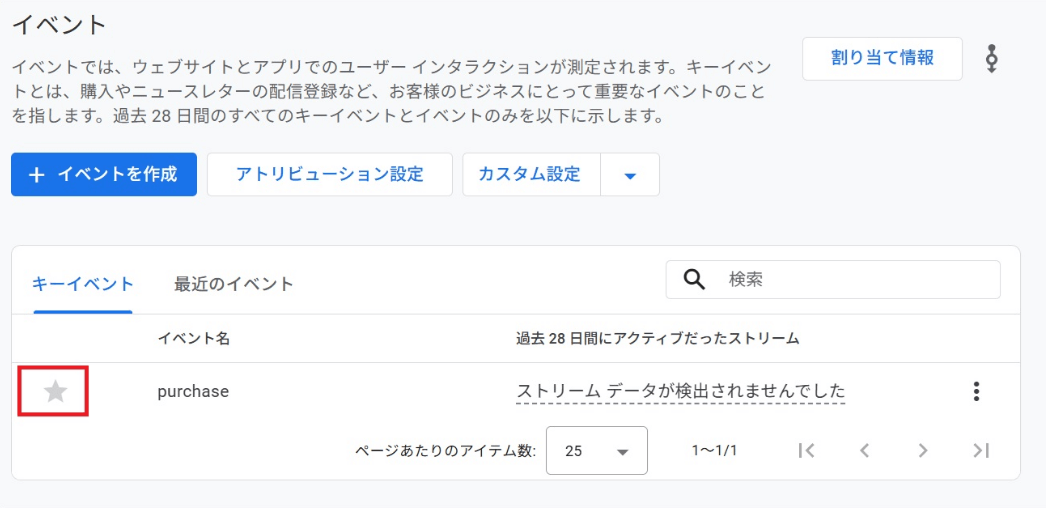Go to the previous page of results
The image size is (1046, 508).
[x=865, y=451]
